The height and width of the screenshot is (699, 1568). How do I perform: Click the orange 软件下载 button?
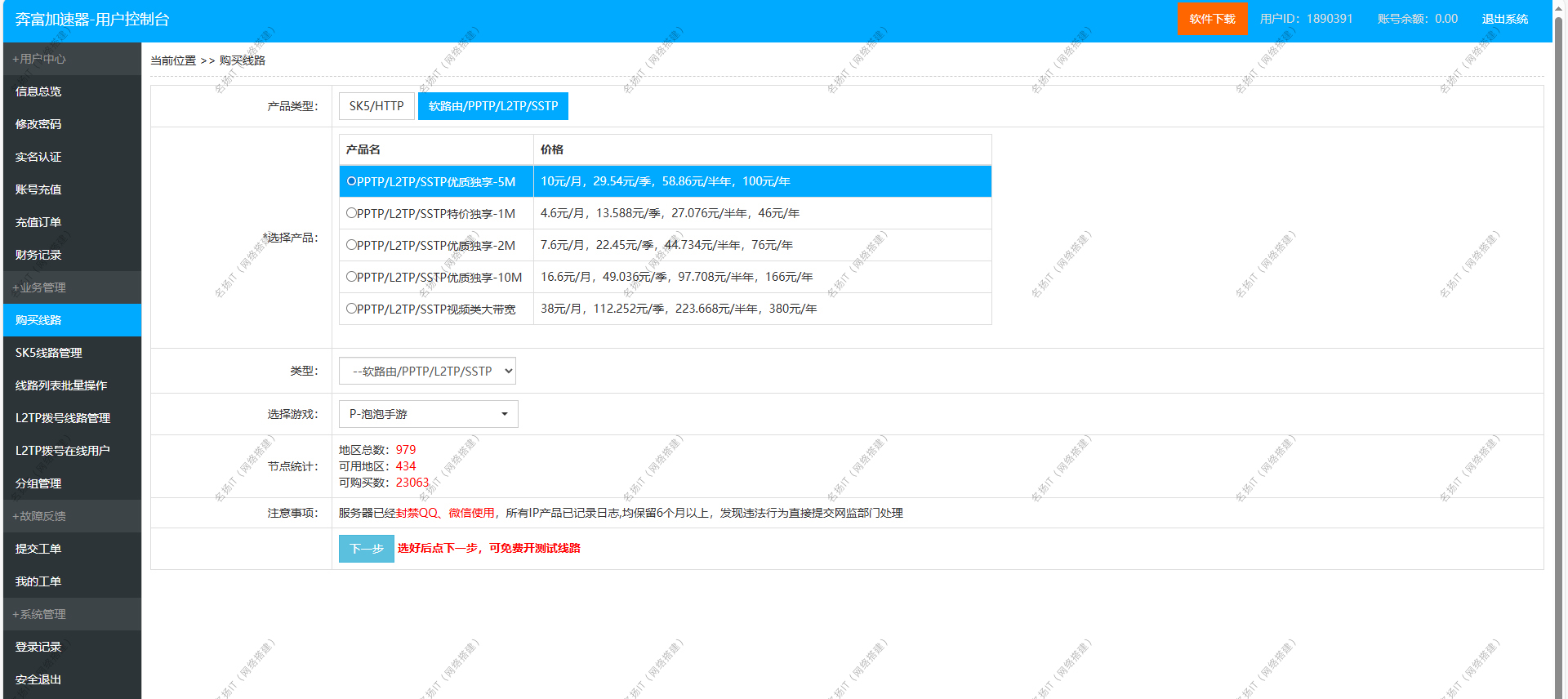[x=1212, y=19]
